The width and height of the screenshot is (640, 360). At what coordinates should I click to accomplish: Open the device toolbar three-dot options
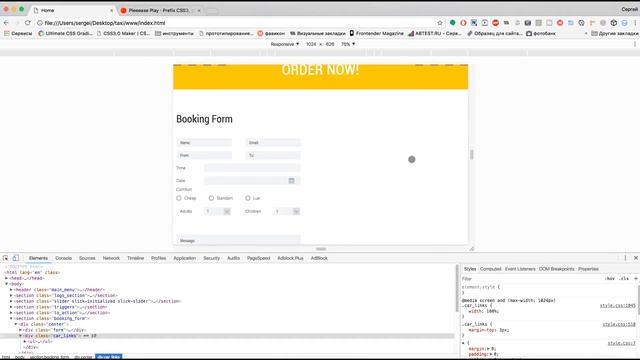(x=635, y=44)
